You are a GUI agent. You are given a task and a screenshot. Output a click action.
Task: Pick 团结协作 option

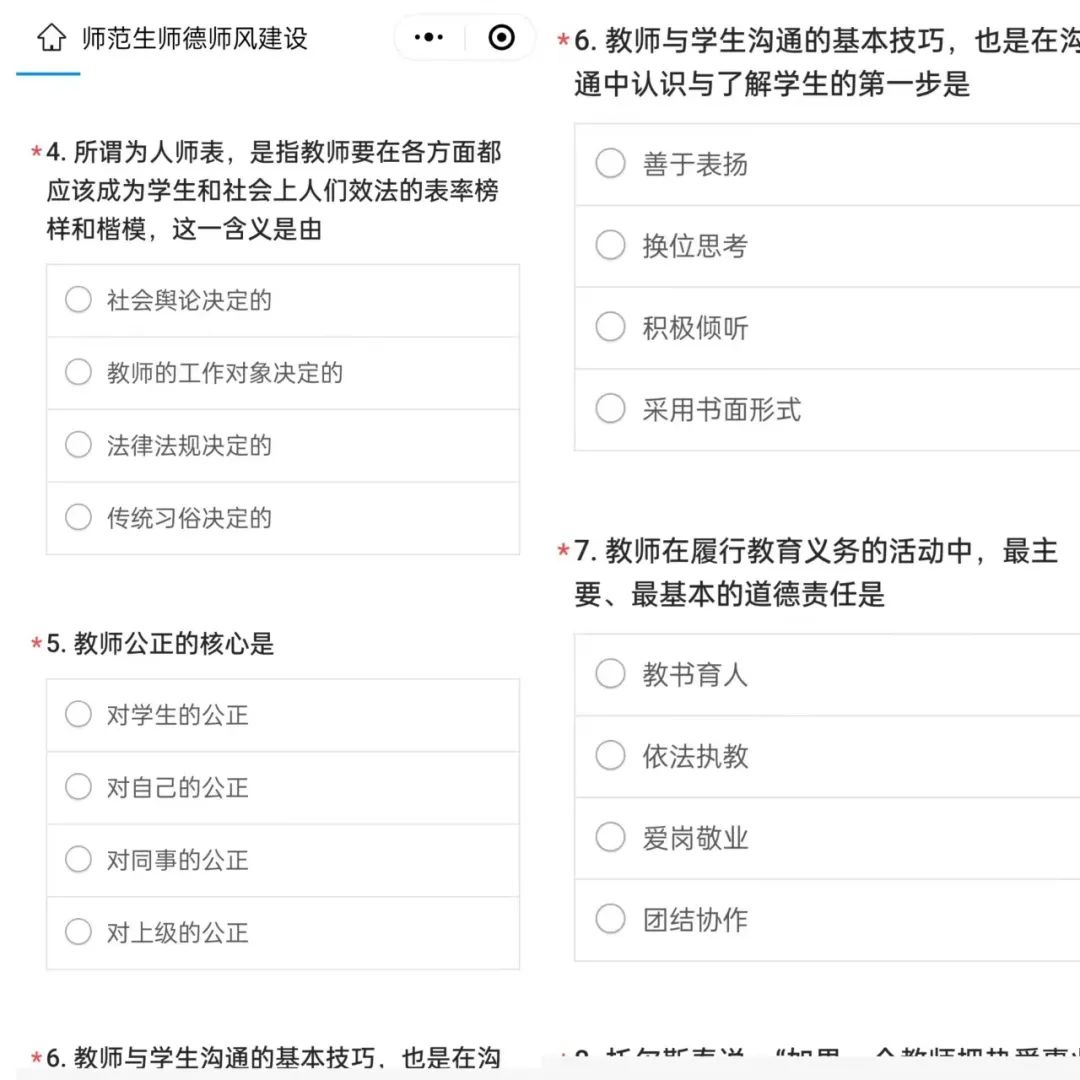click(x=611, y=919)
